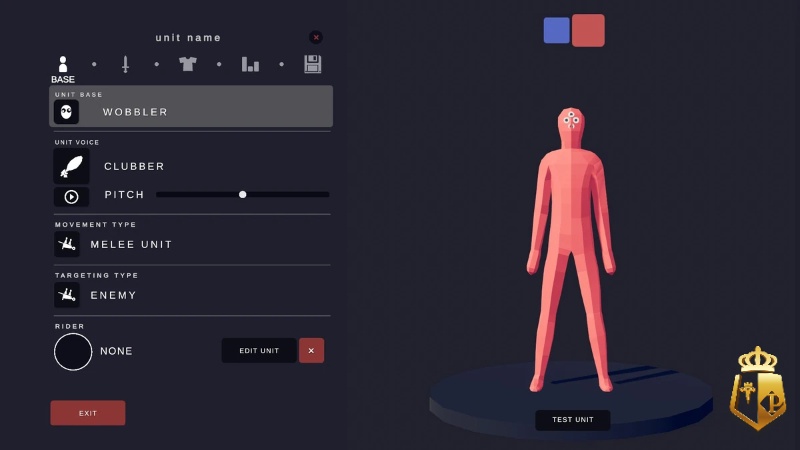Click the Wobbler face icon
This screenshot has height=450, width=800.
click(x=66, y=112)
